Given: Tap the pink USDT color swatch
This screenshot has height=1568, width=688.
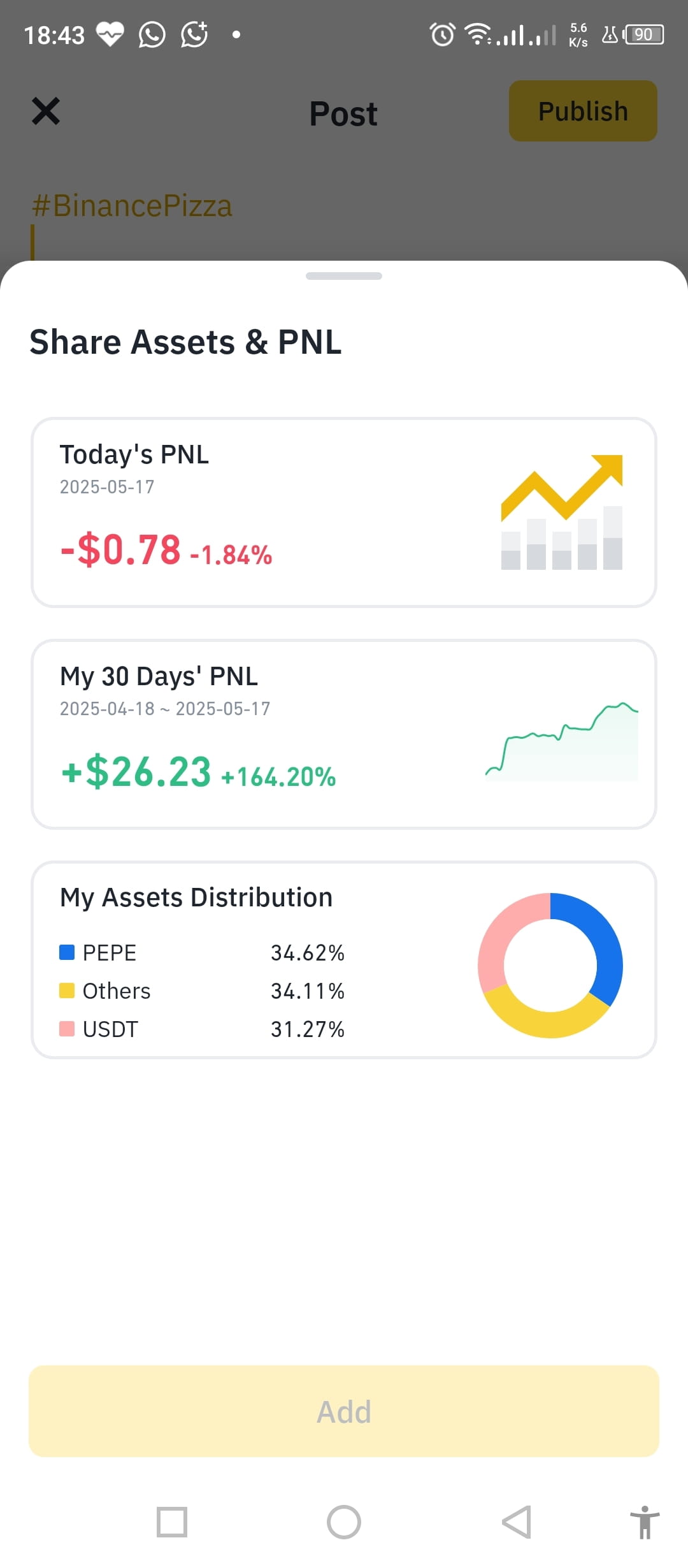Looking at the screenshot, I should click(x=67, y=1029).
